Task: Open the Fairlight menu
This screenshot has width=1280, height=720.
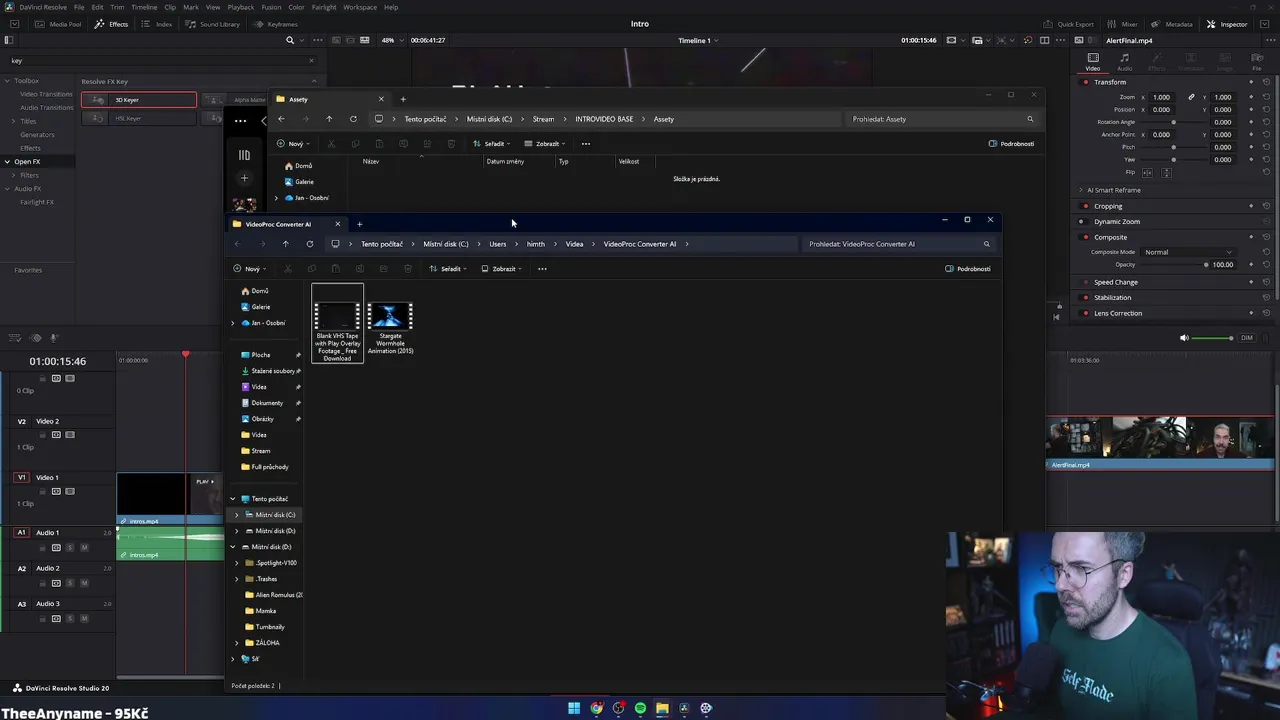Action: click(324, 7)
